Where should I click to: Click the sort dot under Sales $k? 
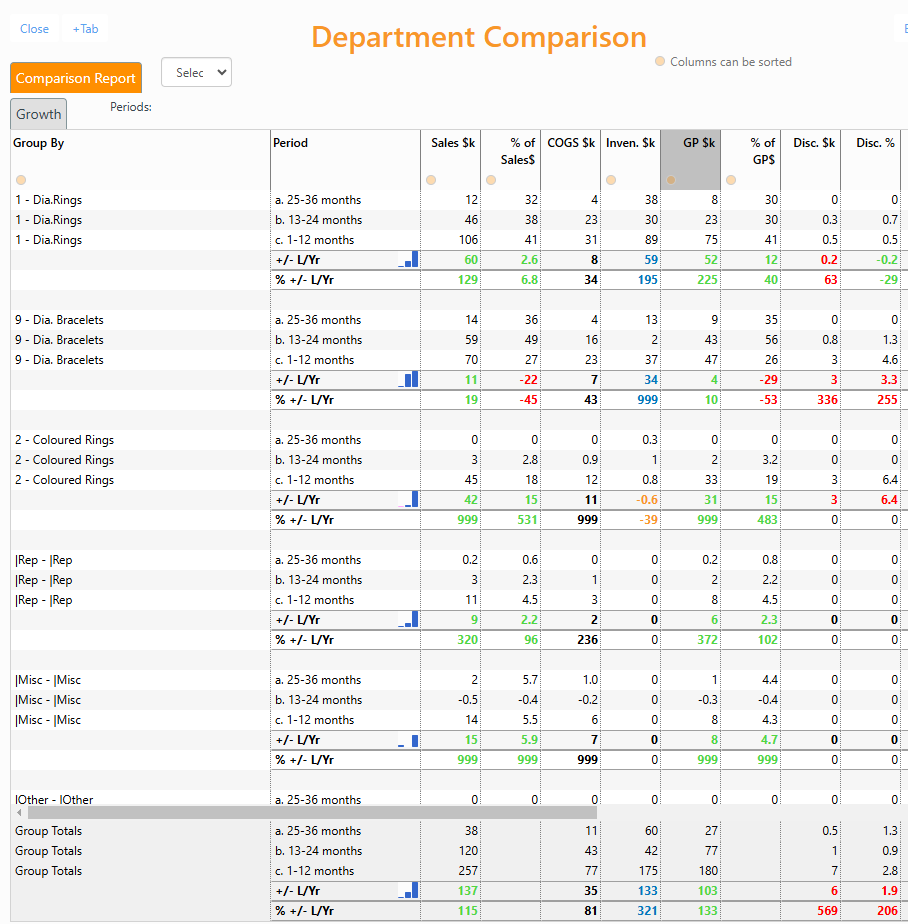pos(431,180)
